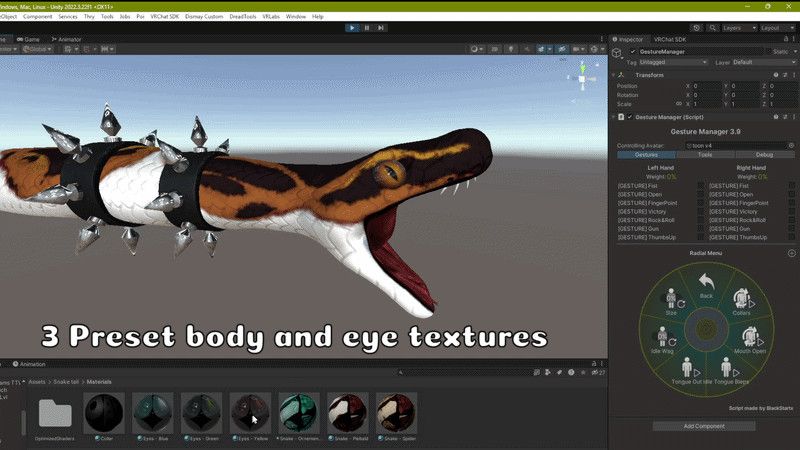Image resolution: width=800 pixels, height=450 pixels.
Task: Open Colors submenu in the radial menu
Action: coord(742,302)
